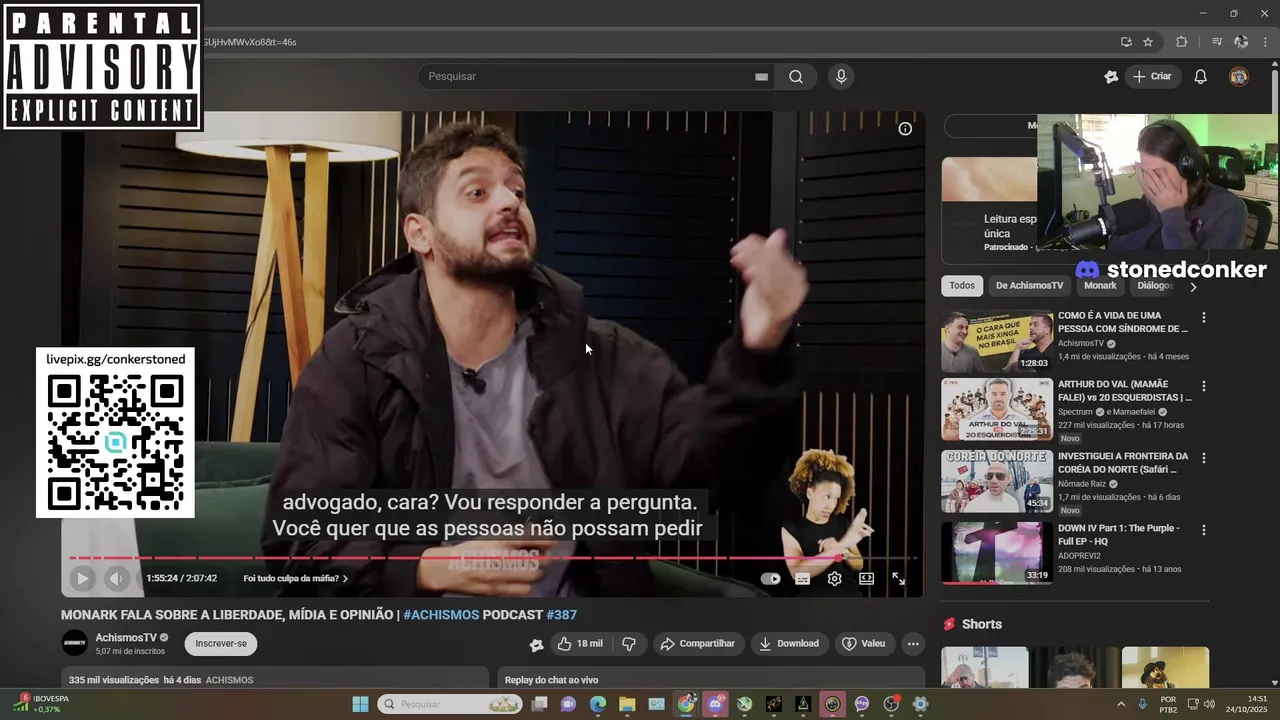Open 'COMO É A VIDA DE UMA PESSOA' thumbnail

pyautogui.click(x=997, y=341)
